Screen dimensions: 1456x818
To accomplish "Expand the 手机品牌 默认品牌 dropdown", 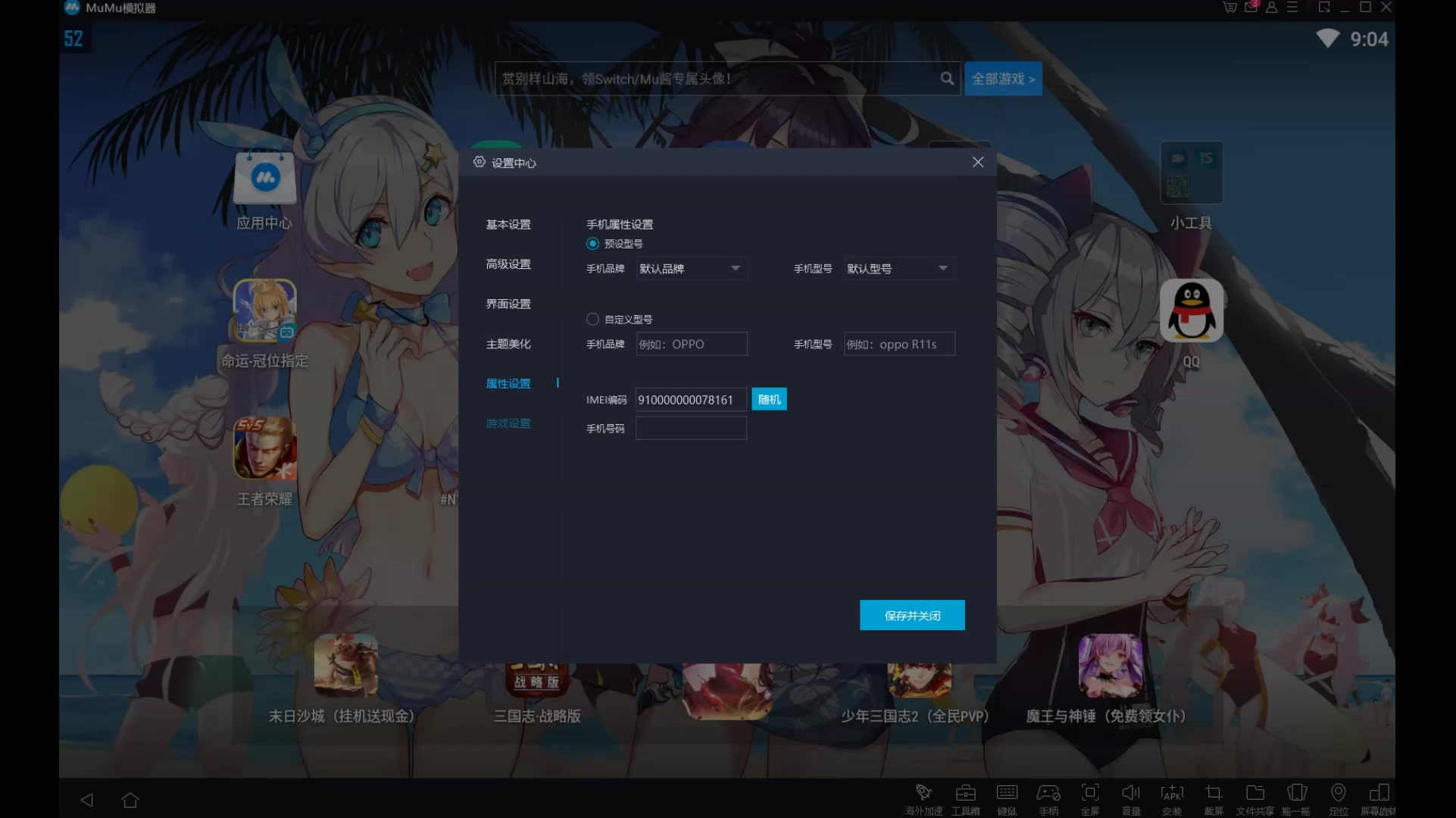I will click(692, 268).
